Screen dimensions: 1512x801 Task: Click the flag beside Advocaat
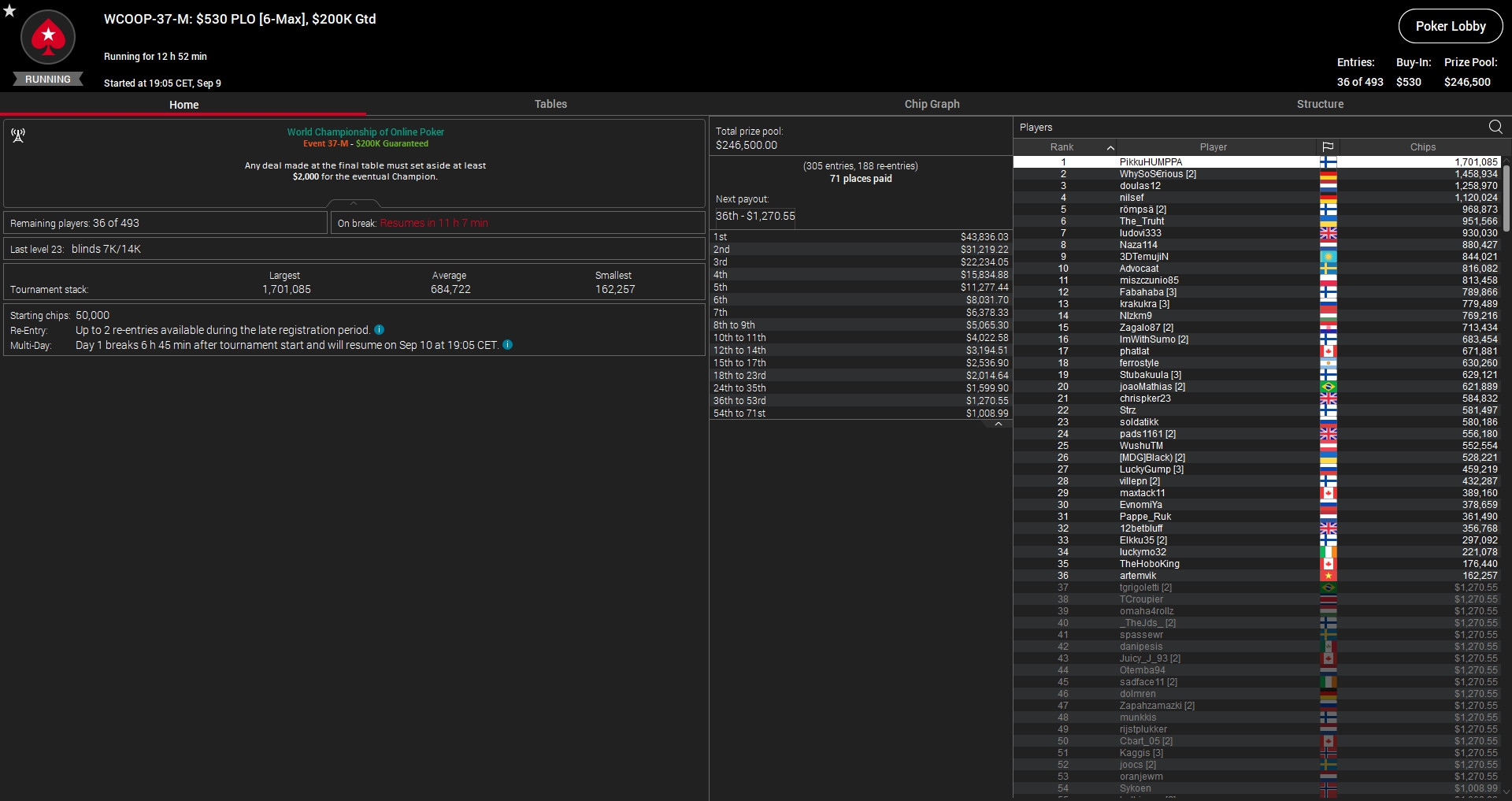1328,269
